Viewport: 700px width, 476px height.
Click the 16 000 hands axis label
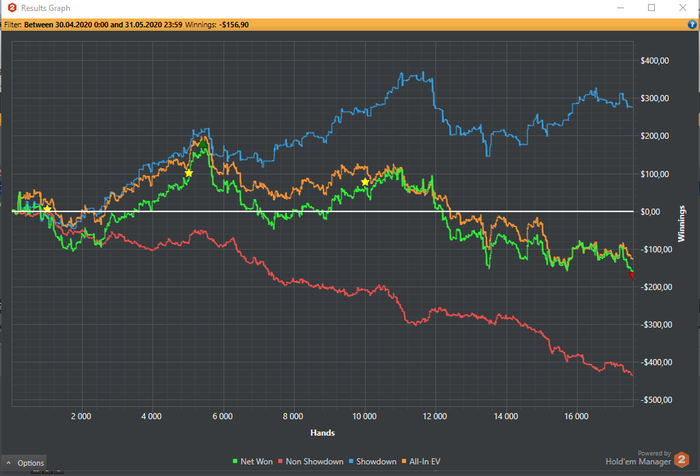point(576,416)
